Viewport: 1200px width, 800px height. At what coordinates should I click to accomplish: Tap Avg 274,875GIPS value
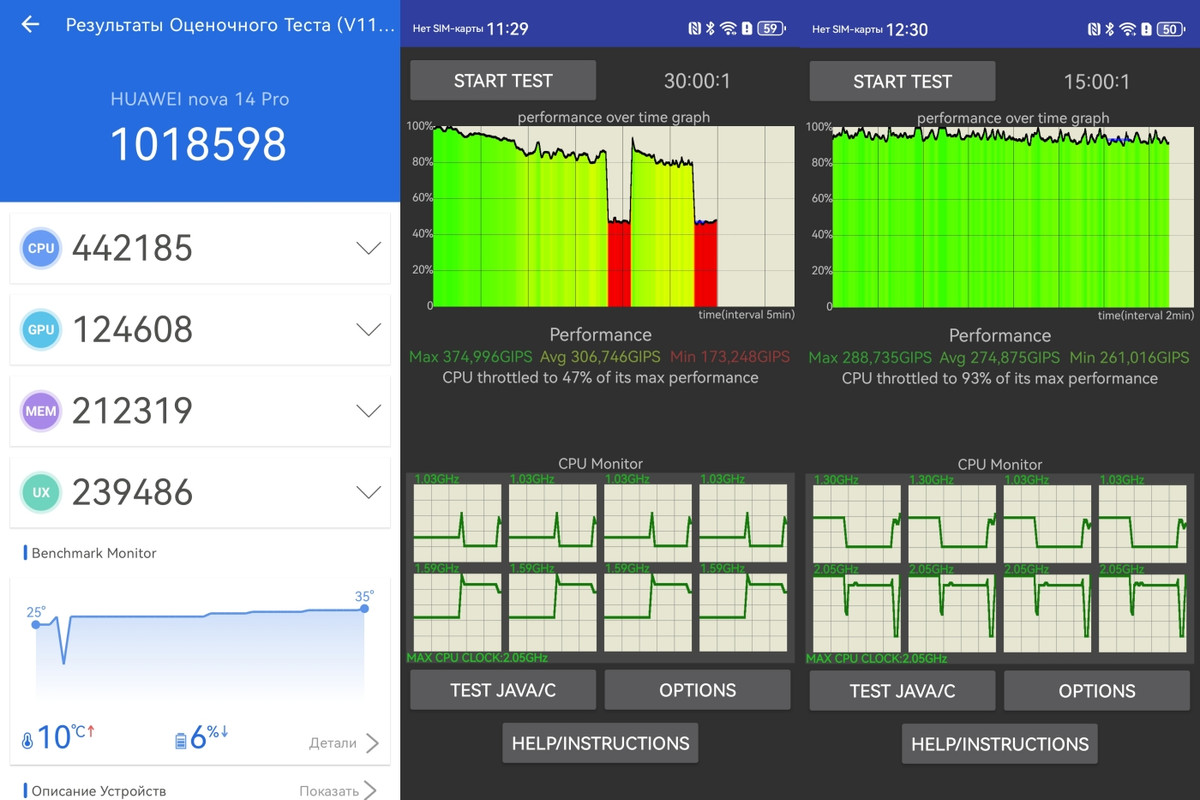click(999, 357)
